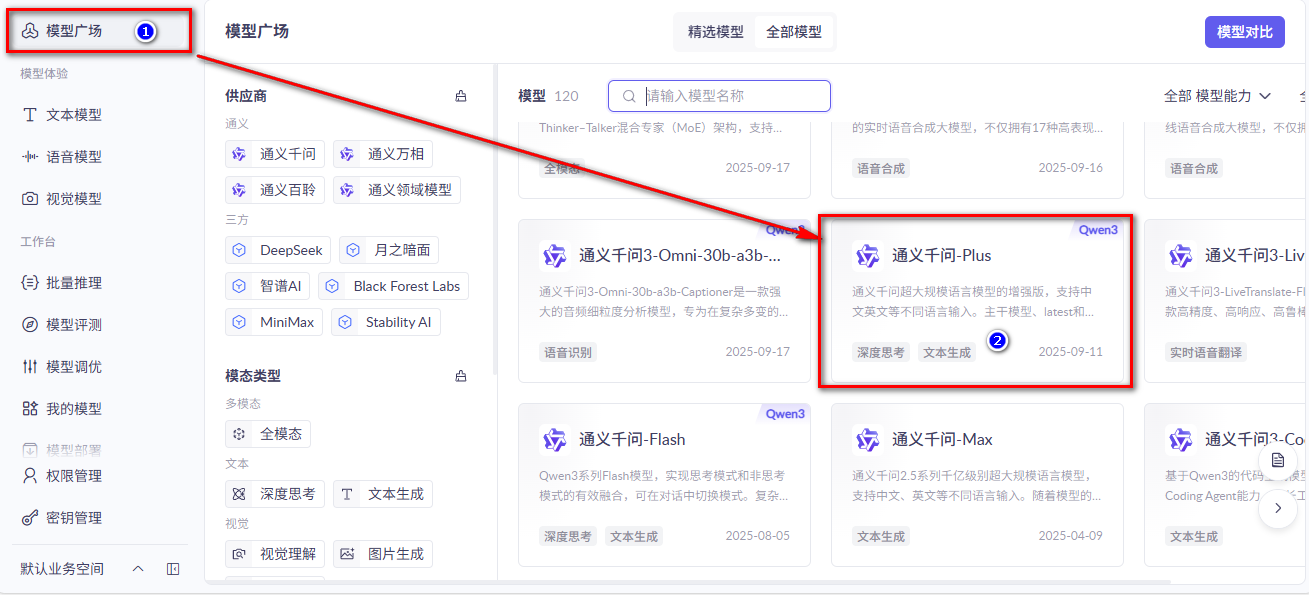Filter by 通义领域模型 provider
Viewport: 1309px width, 595px height.
click(397, 190)
